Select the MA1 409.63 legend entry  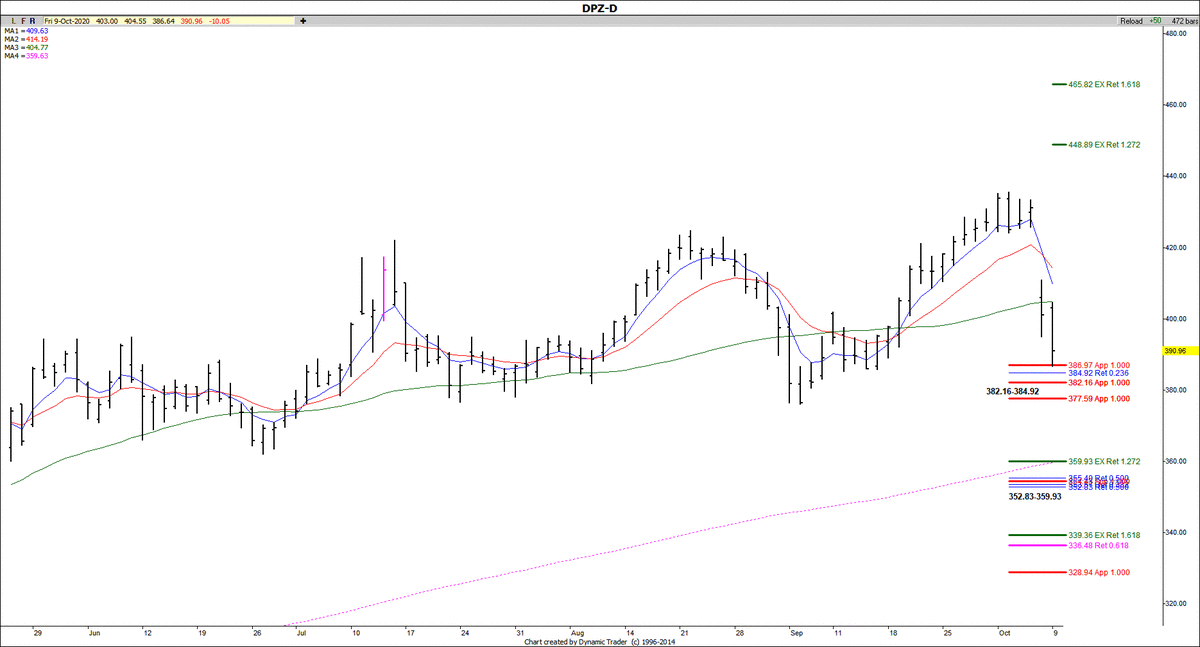(x=25, y=31)
